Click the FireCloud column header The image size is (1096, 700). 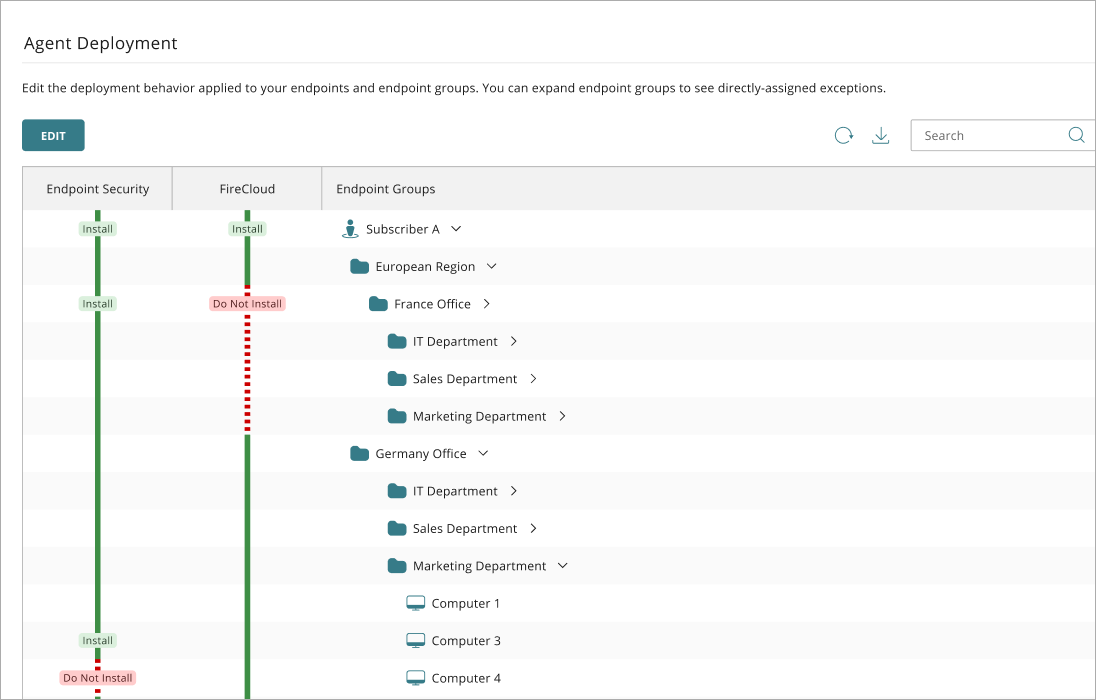[246, 188]
